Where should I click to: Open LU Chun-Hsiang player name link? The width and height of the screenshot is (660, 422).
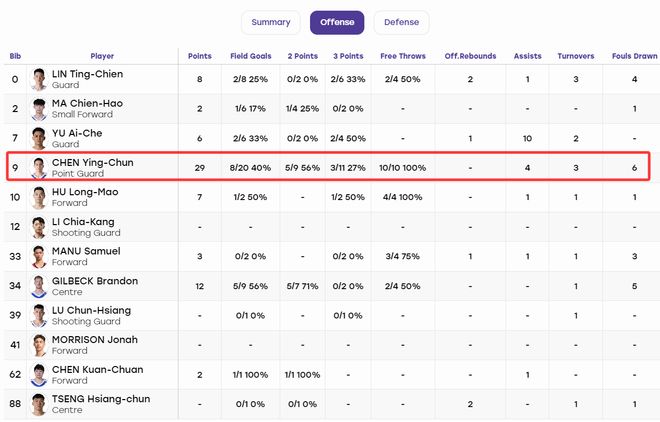coord(91,310)
